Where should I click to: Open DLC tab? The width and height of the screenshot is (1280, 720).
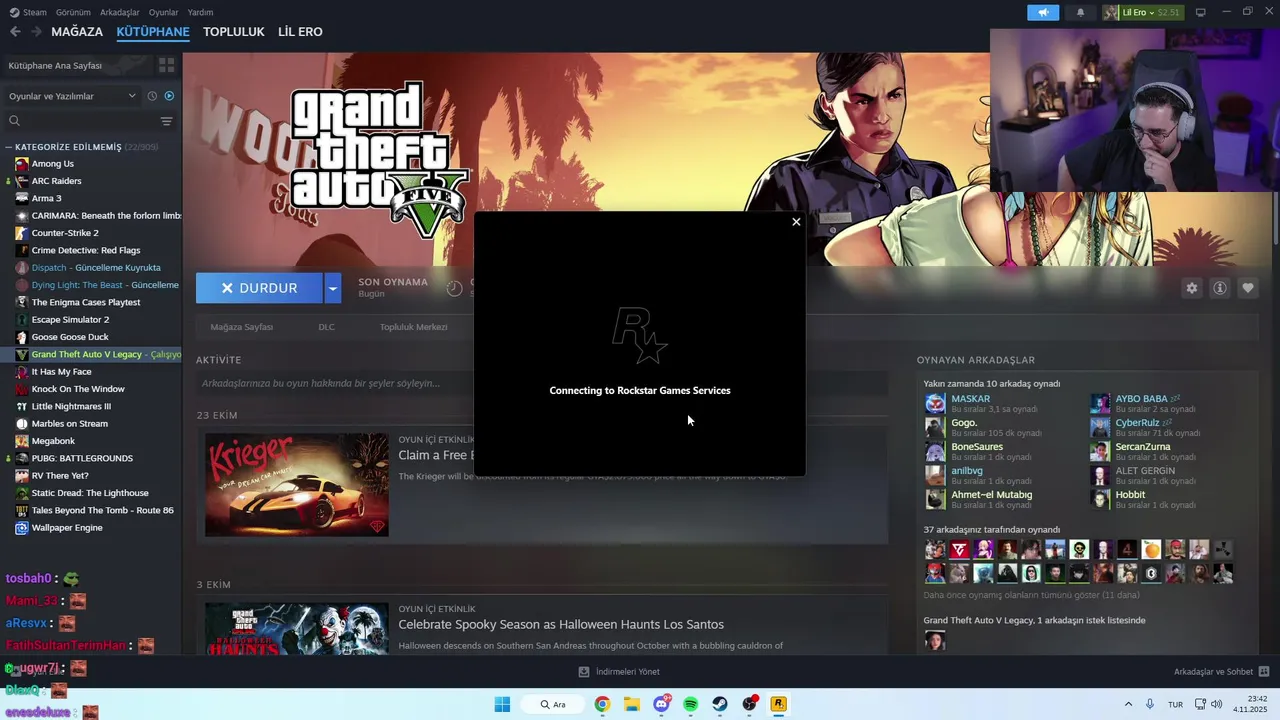(x=326, y=327)
